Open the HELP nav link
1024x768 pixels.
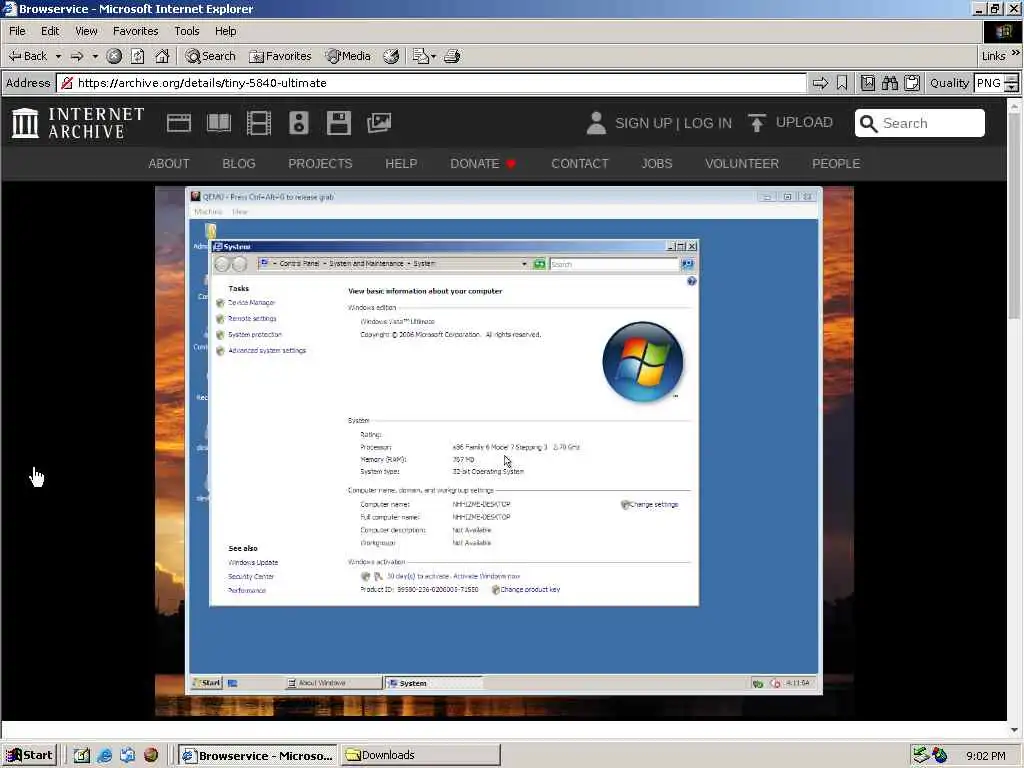401,163
